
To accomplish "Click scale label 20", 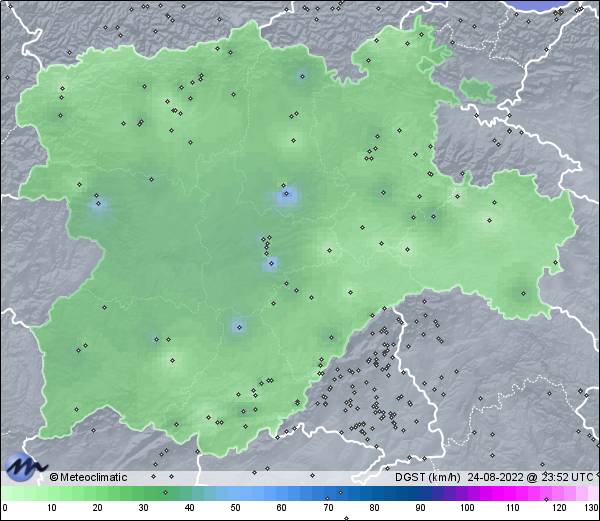I will pyautogui.click(x=98, y=508).
